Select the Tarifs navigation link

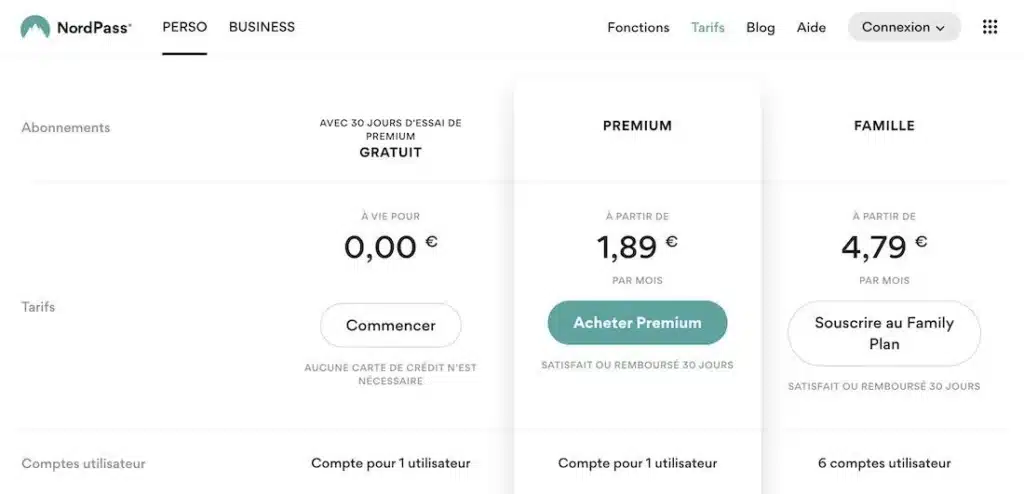click(708, 27)
